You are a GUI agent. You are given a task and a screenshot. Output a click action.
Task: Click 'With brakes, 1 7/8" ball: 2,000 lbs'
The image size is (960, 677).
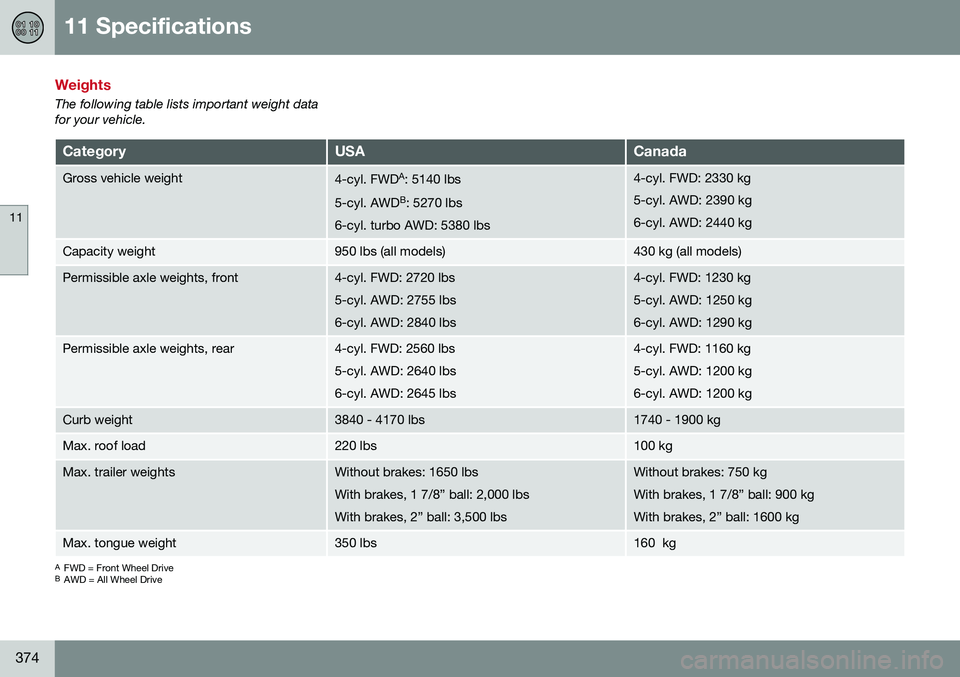coord(432,495)
